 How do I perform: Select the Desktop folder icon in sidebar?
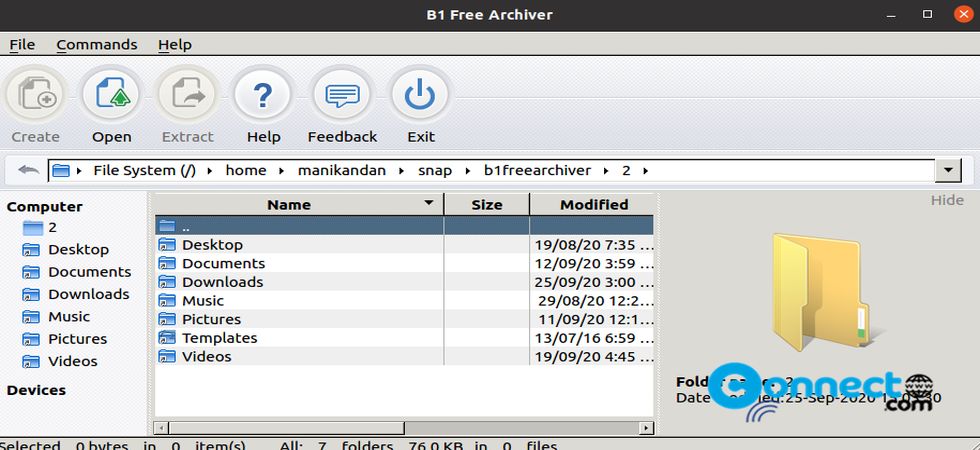[x=31, y=250]
